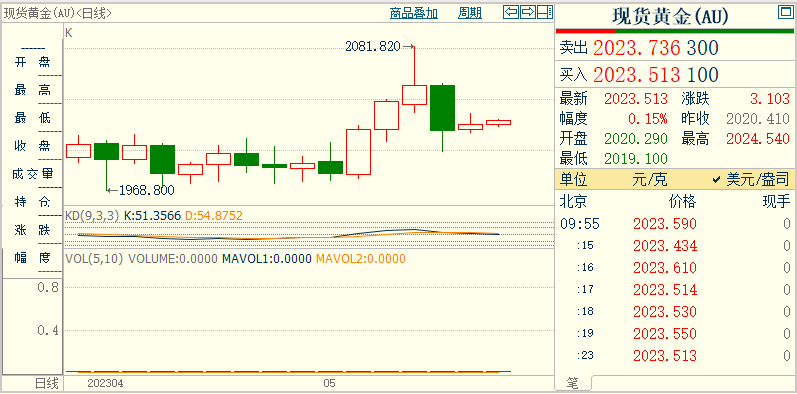The image size is (797, 394).
Task: Open the 商品叠加 overlay link
Action: pyautogui.click(x=413, y=13)
